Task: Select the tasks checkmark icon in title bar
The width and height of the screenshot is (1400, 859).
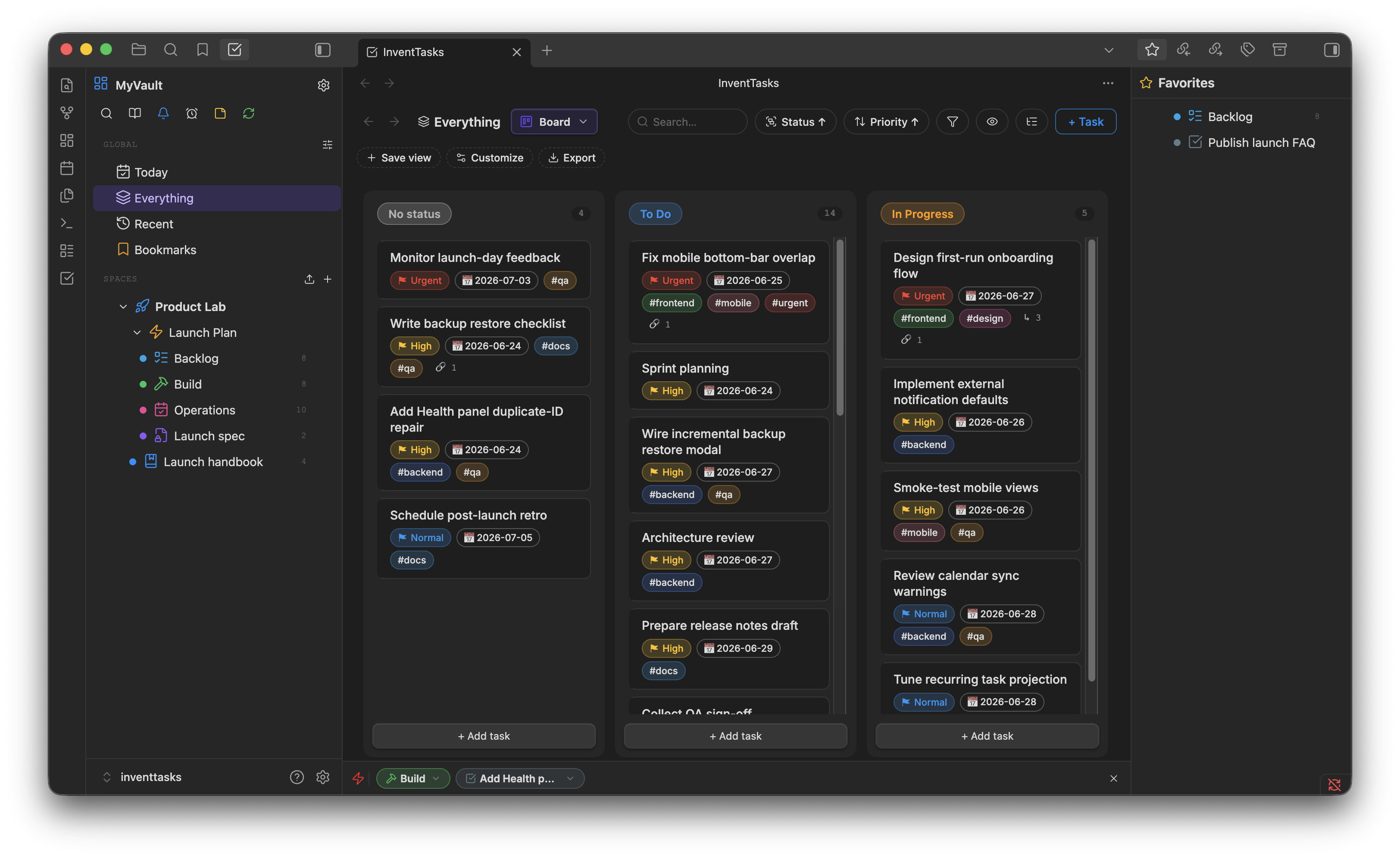Action: [x=234, y=50]
